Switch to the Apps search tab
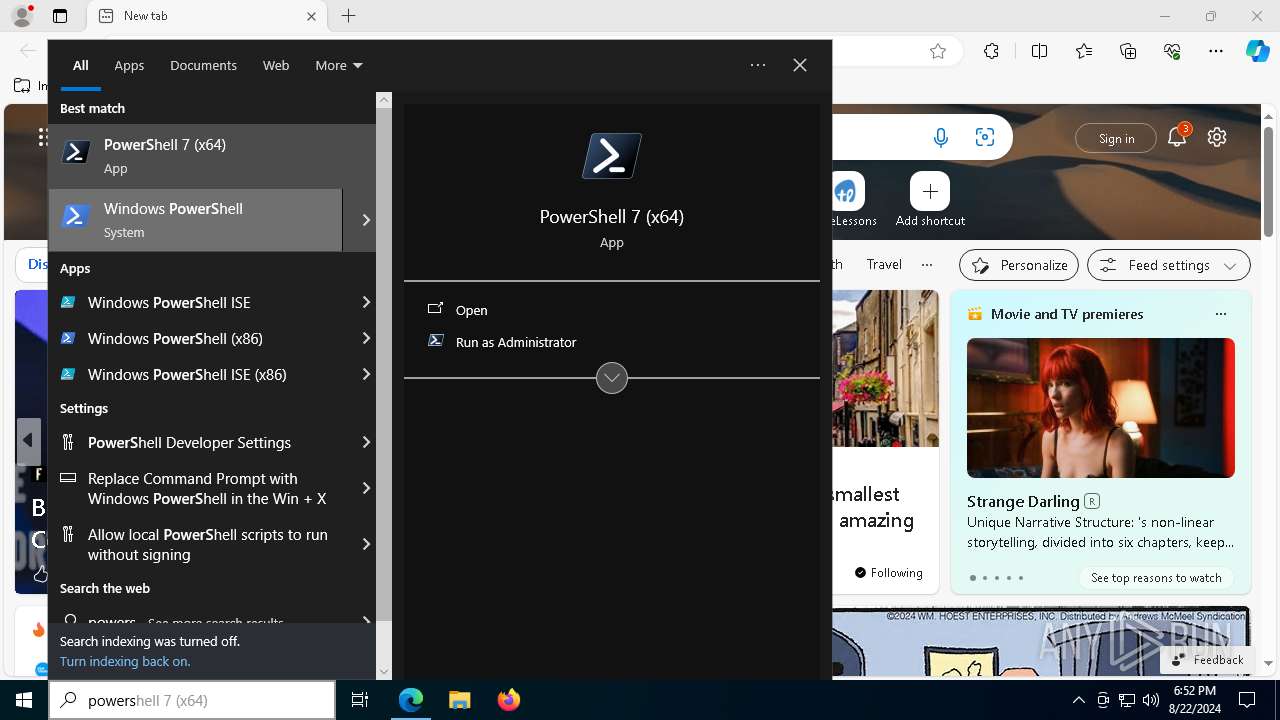This screenshot has width=1280, height=720. pos(129,65)
